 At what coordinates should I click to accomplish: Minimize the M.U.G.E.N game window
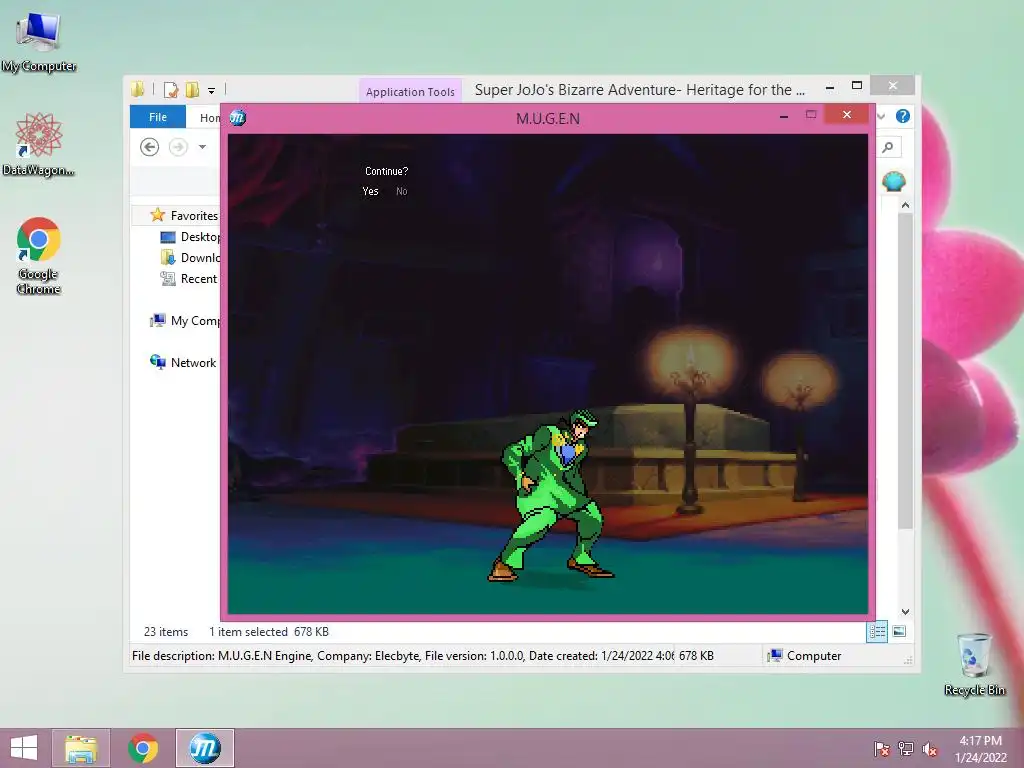784,116
